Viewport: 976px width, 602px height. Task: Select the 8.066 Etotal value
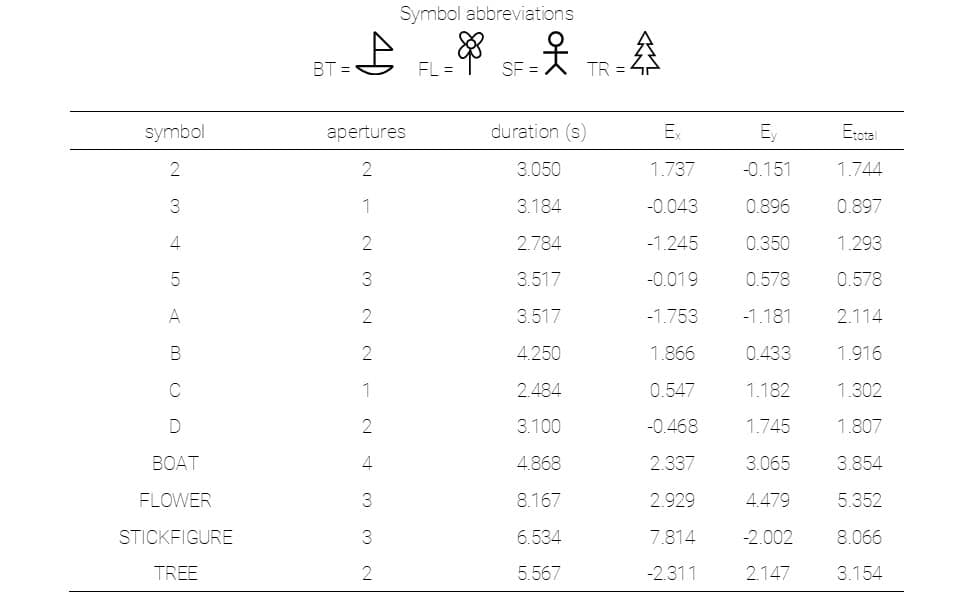click(859, 537)
